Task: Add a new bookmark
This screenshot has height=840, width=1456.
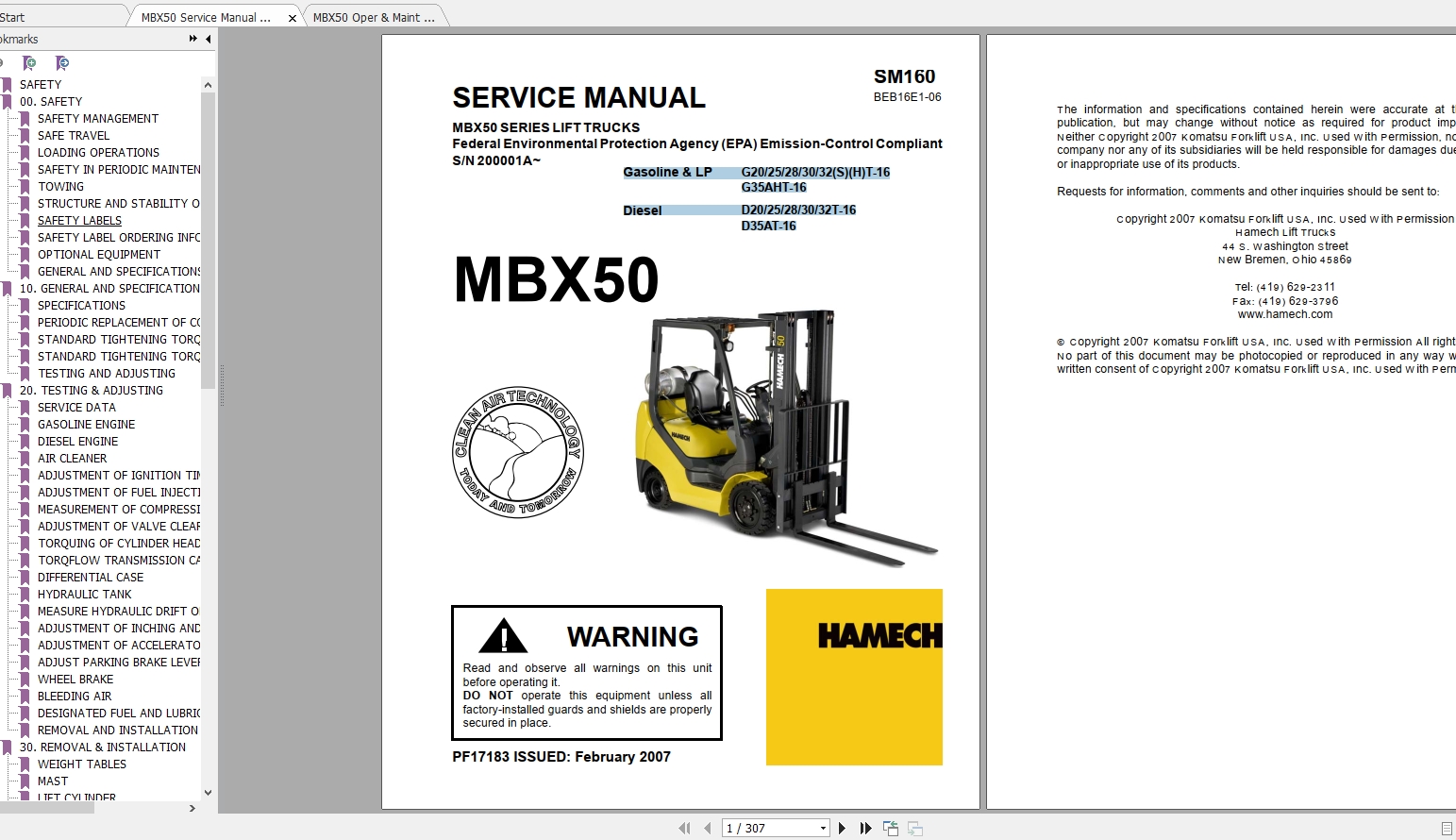Action: (28, 62)
